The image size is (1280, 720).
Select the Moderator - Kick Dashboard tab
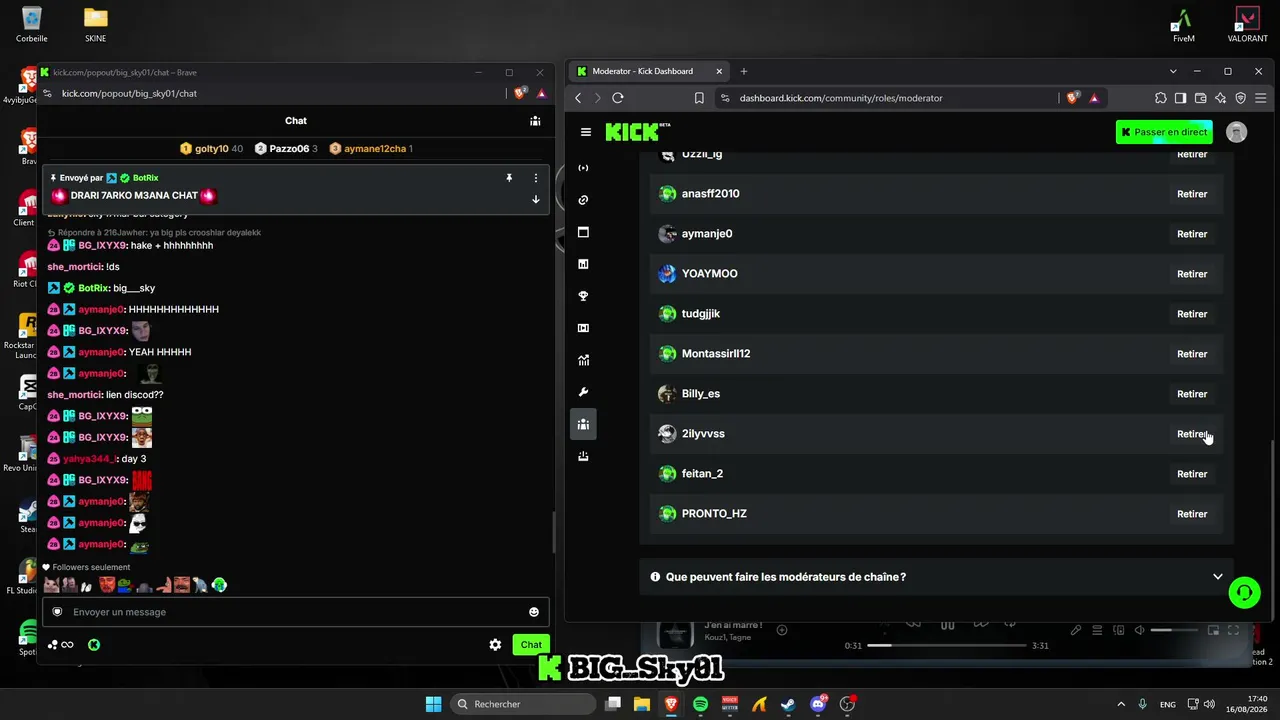click(649, 71)
